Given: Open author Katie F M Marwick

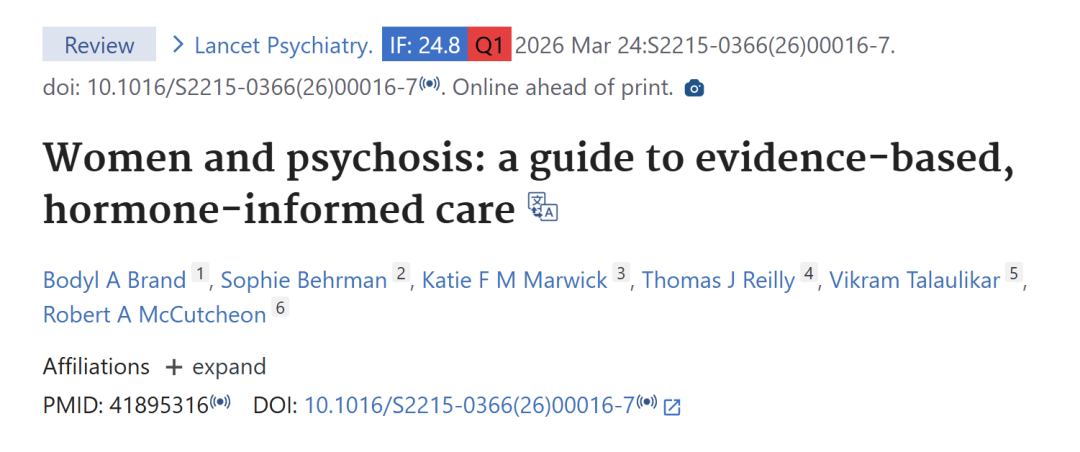Looking at the screenshot, I should (514, 280).
